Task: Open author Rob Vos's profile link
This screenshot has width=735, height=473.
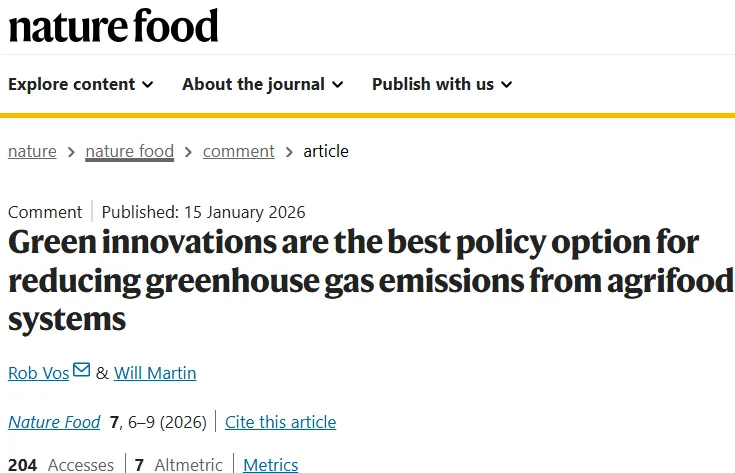Action: 38,373
